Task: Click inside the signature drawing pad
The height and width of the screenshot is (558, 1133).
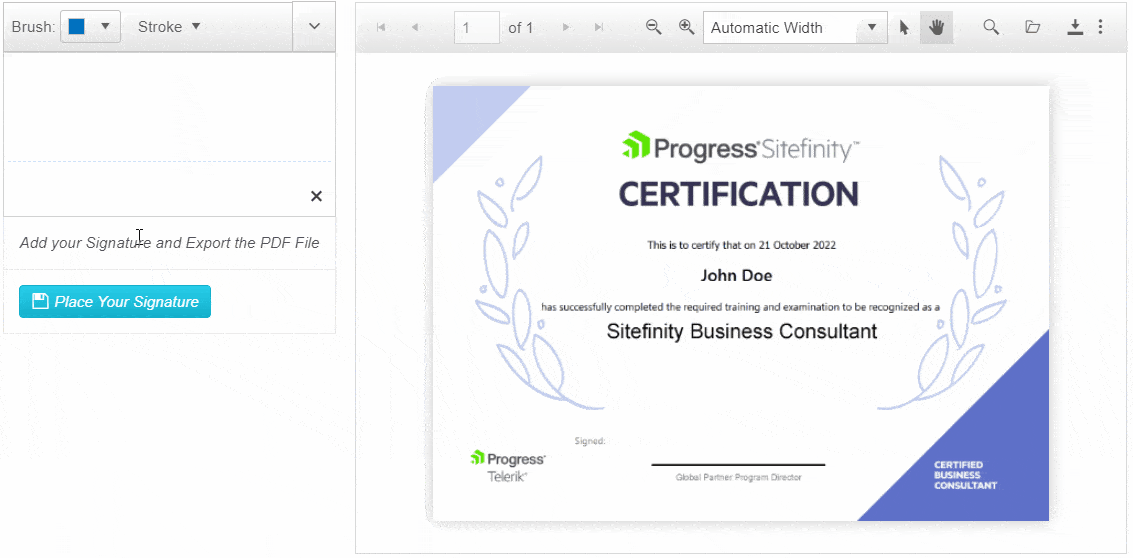Action: pyautogui.click(x=169, y=134)
